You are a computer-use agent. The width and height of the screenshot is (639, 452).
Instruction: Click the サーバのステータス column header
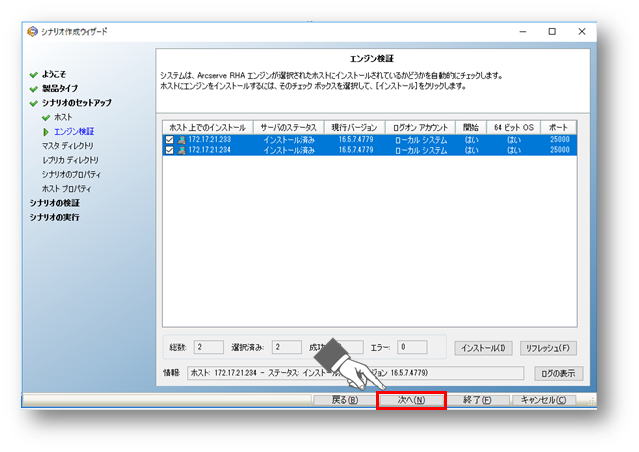289,128
